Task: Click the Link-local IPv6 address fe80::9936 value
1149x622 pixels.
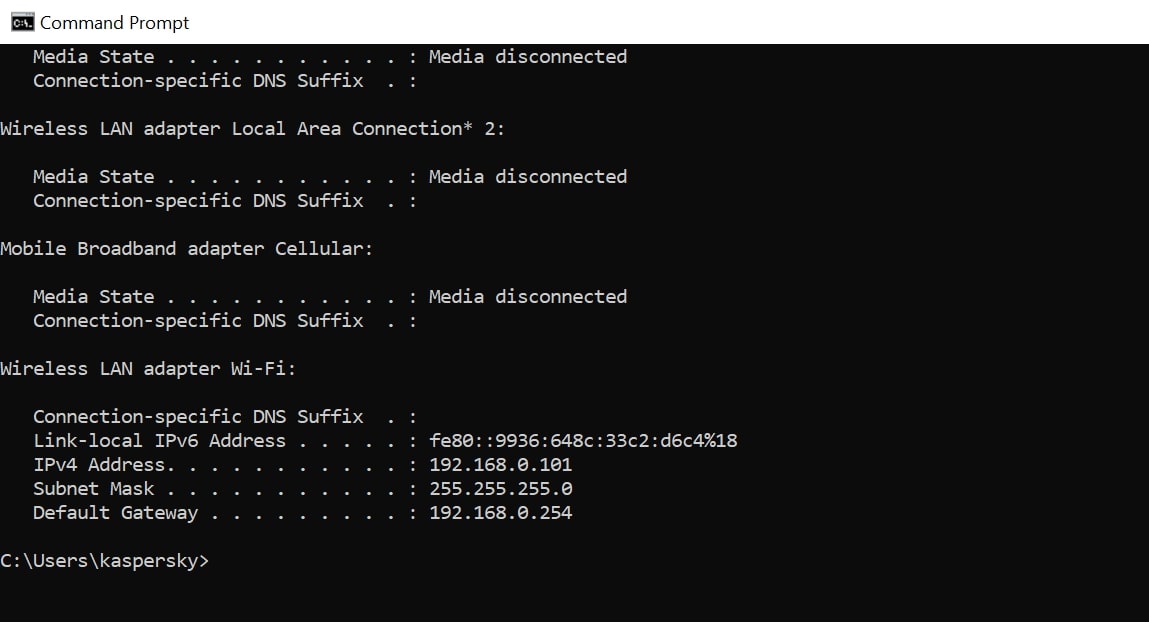Action: [x=583, y=440]
